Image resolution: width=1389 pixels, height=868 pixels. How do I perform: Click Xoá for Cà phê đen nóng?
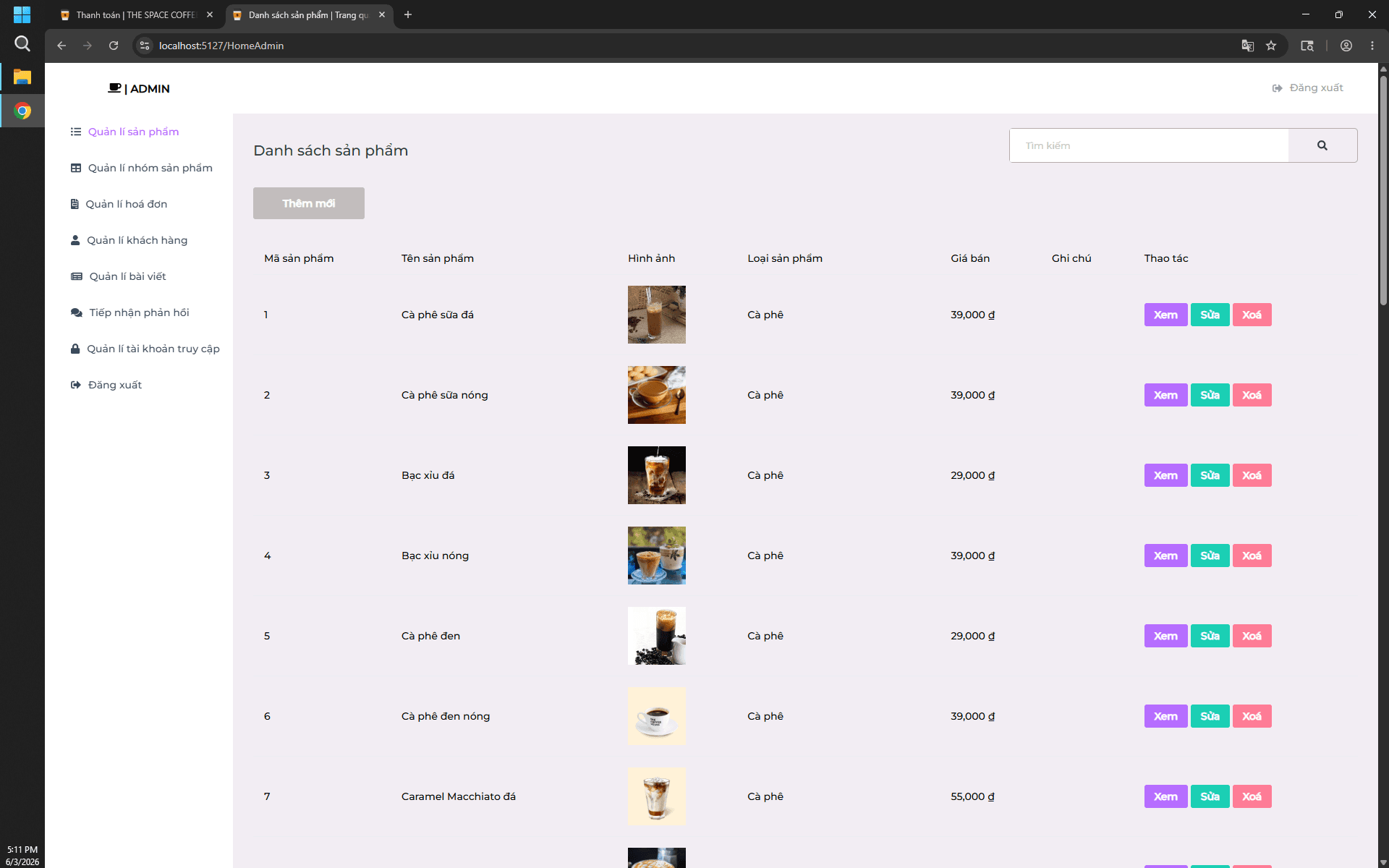pyautogui.click(x=1252, y=716)
